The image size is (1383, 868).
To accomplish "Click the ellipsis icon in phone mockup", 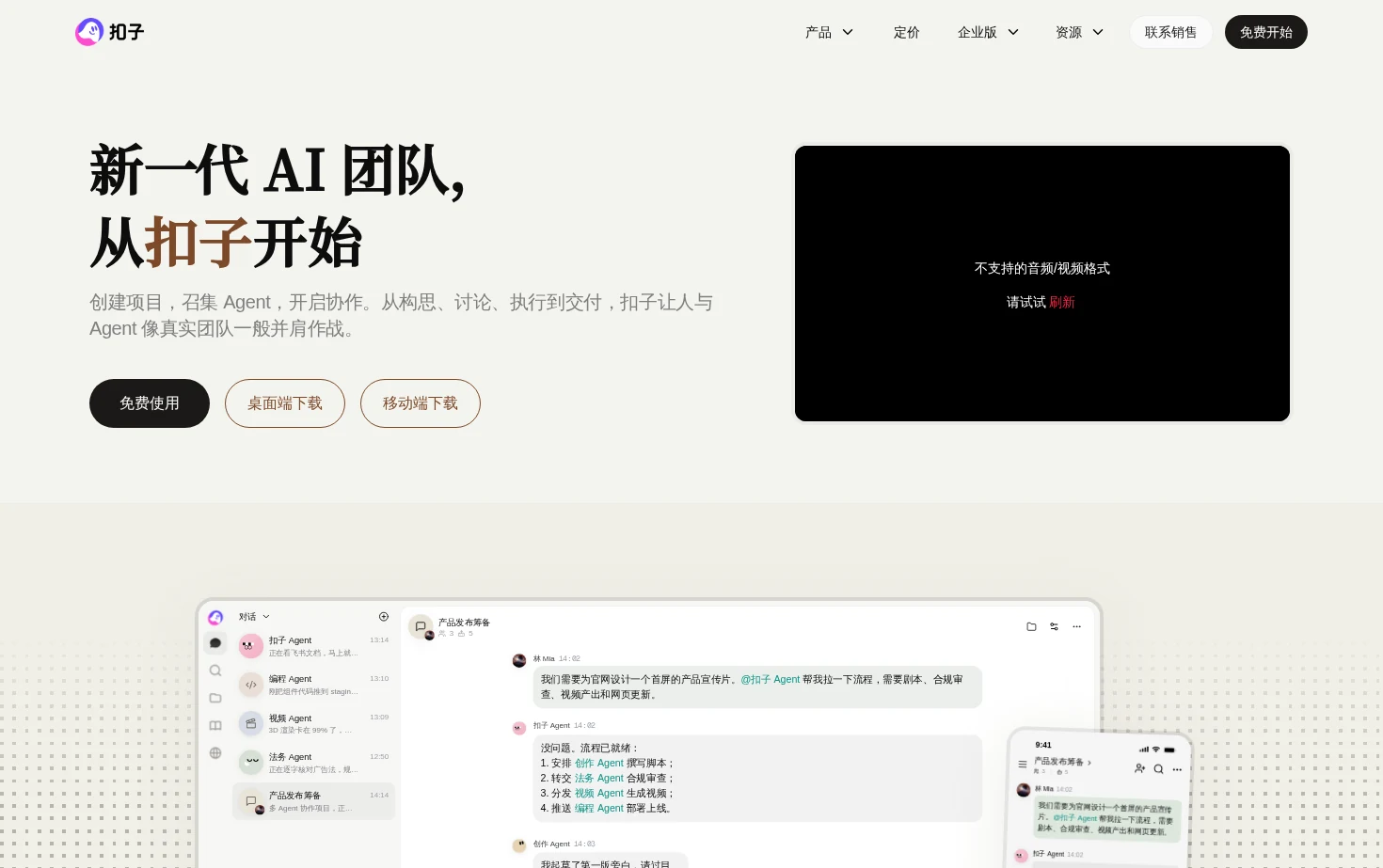I will 1177,770.
